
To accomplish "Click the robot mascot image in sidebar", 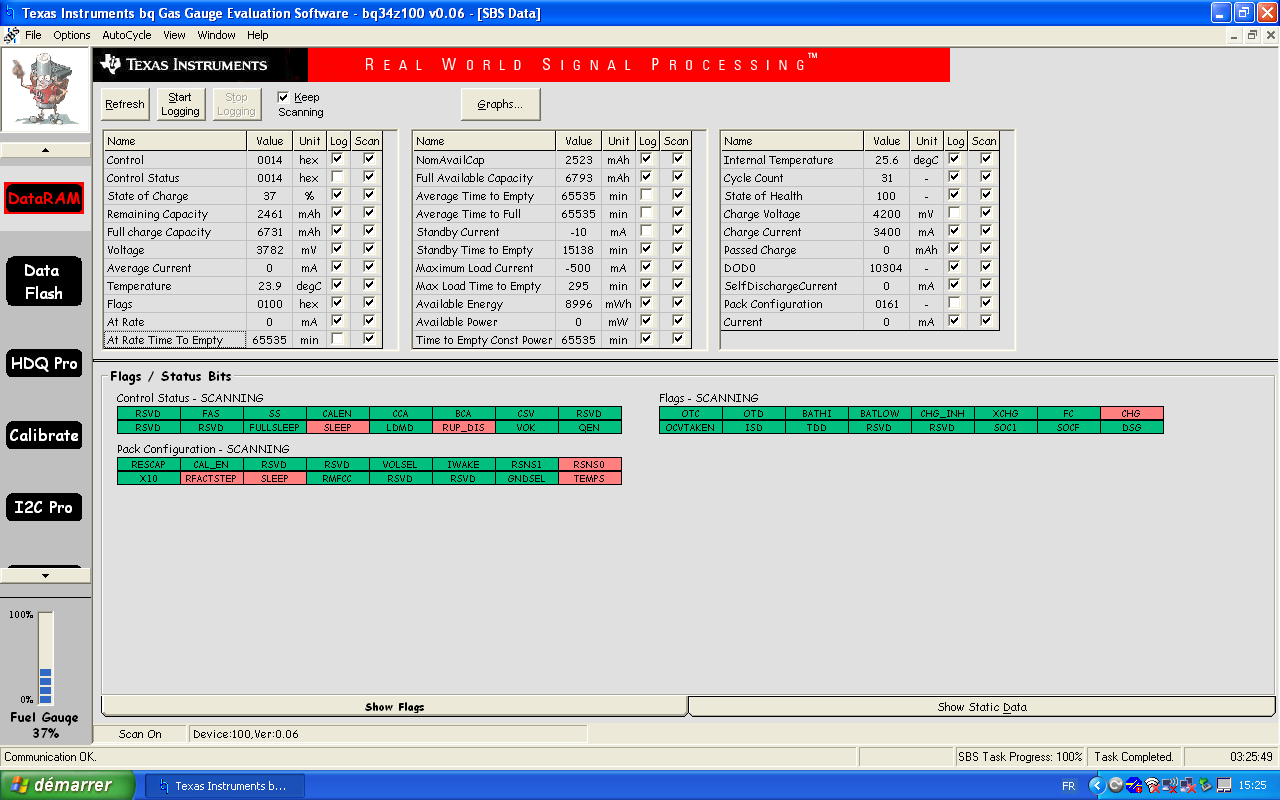I will pos(44,91).
